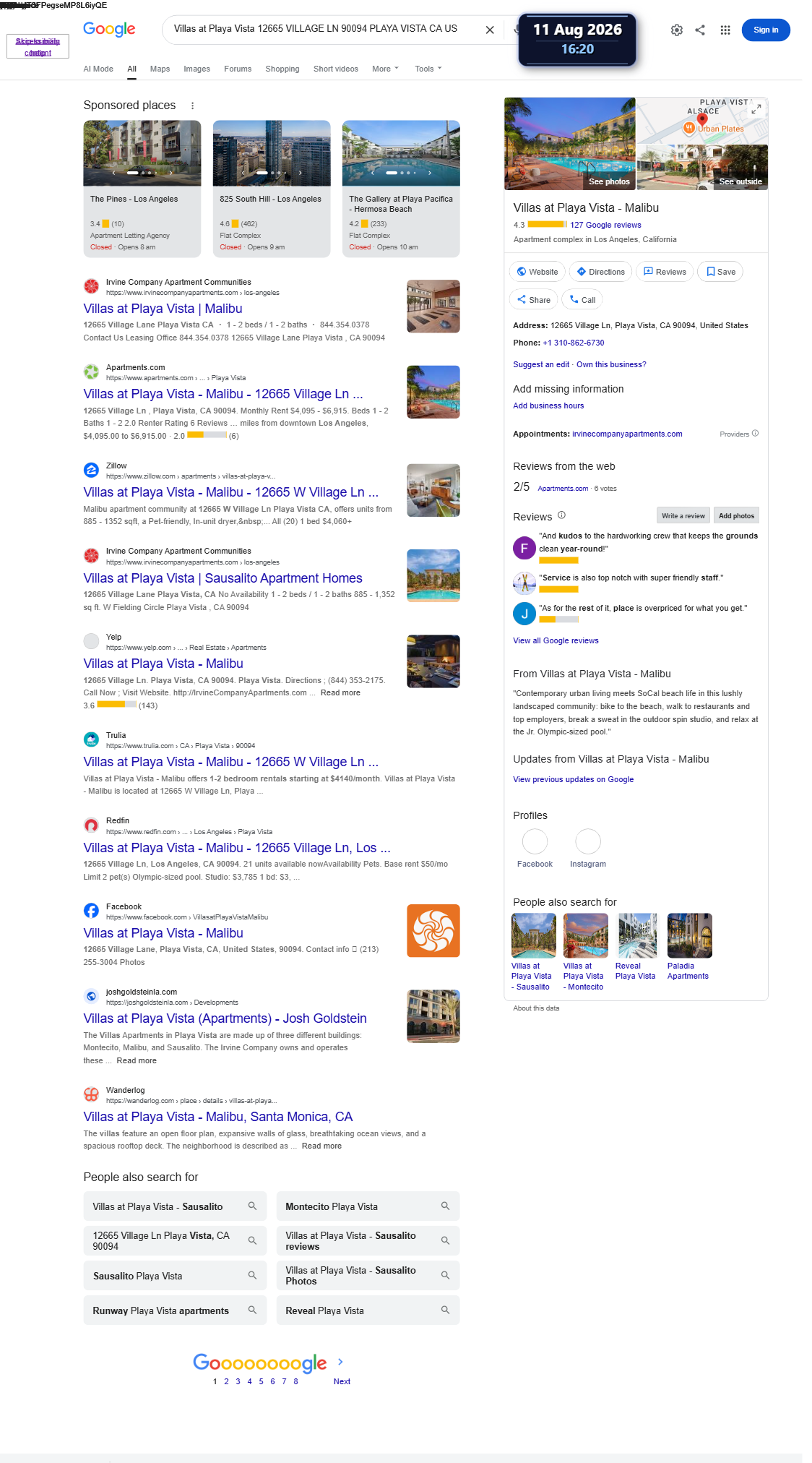Viewport: 812px width, 1463px height.
Task: Click Next text link in pagination
Action: (x=342, y=1381)
